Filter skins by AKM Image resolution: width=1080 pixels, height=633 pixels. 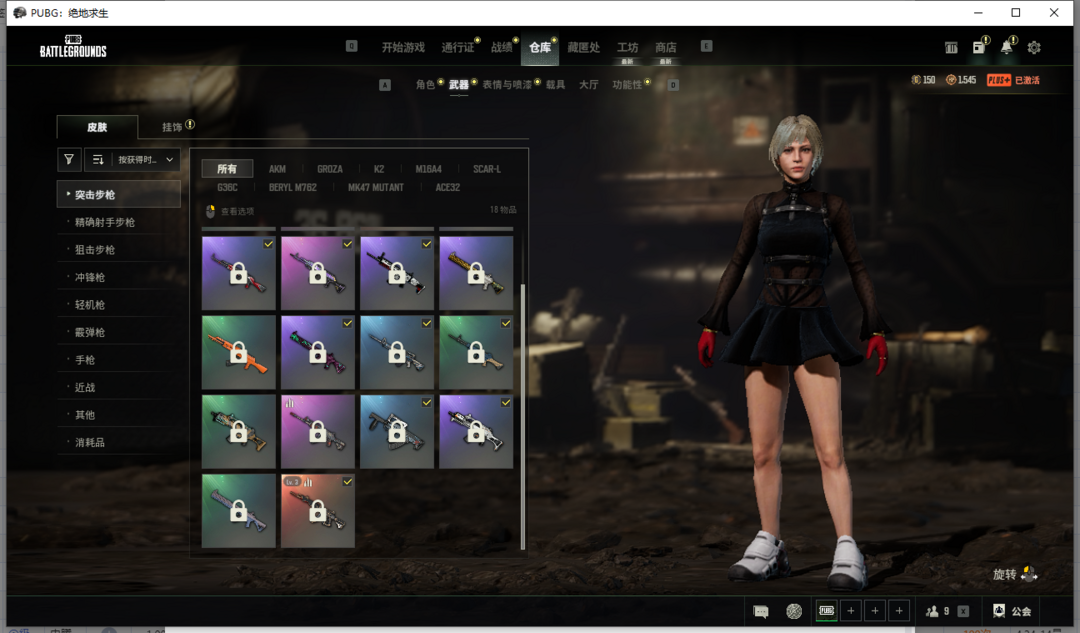click(x=277, y=169)
